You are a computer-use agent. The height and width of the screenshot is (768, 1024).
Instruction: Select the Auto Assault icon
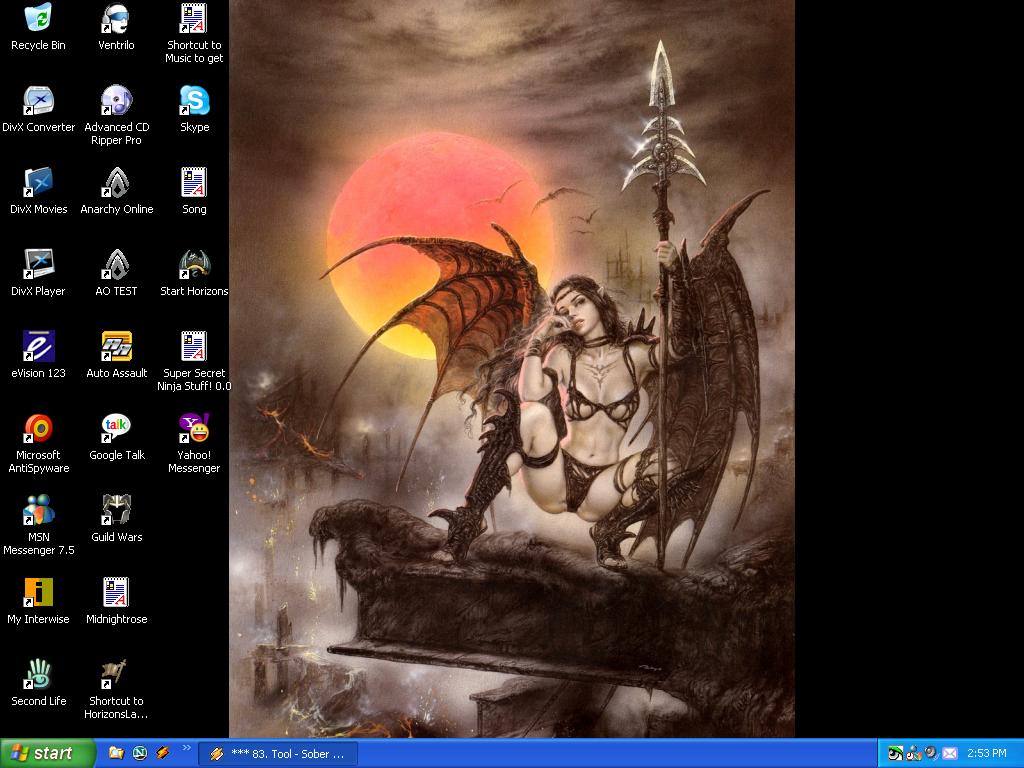pos(116,347)
